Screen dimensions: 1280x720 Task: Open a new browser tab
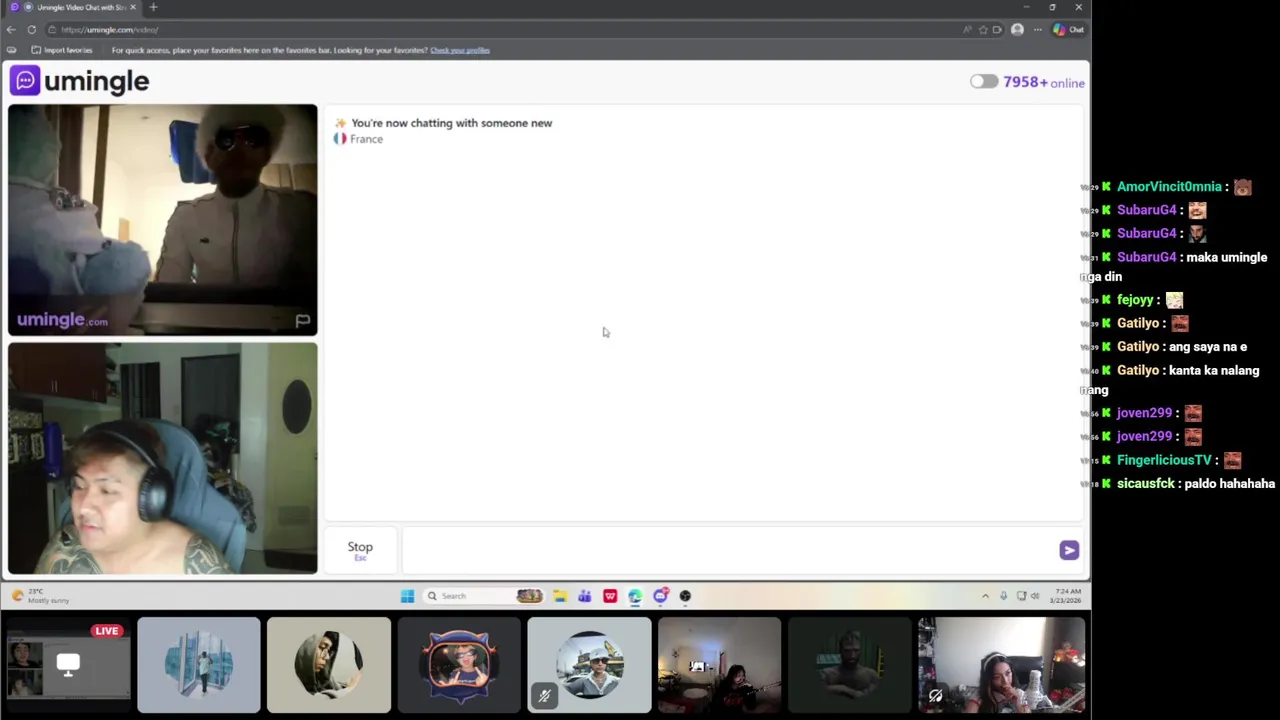[x=153, y=7]
